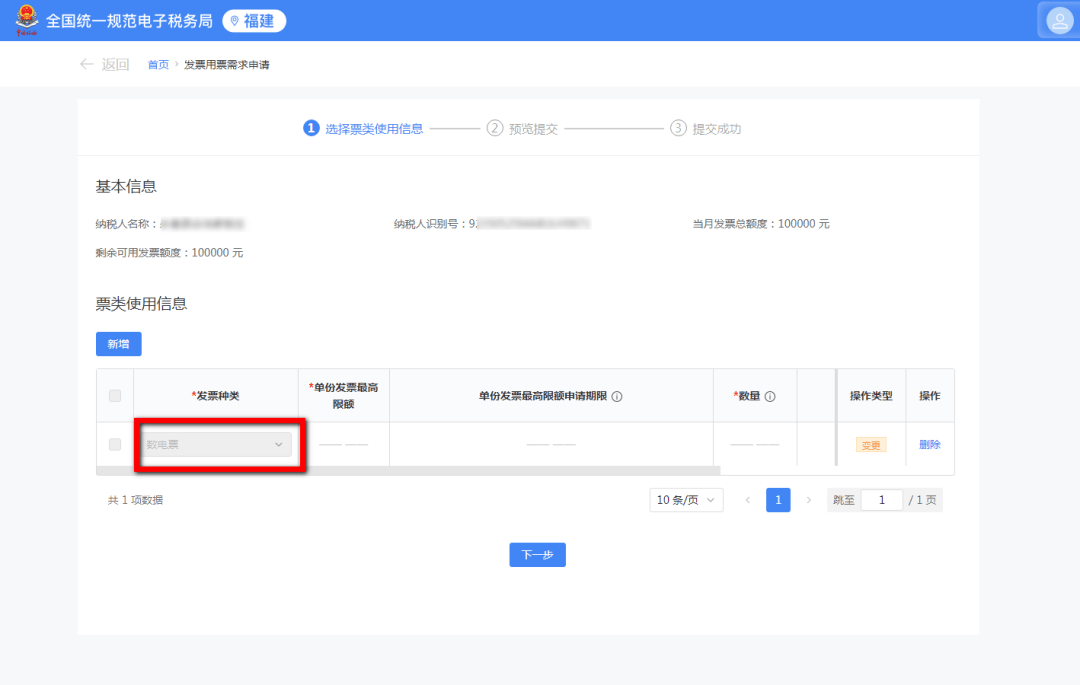Click the 新增 button
1080x685 pixels.
118,344
